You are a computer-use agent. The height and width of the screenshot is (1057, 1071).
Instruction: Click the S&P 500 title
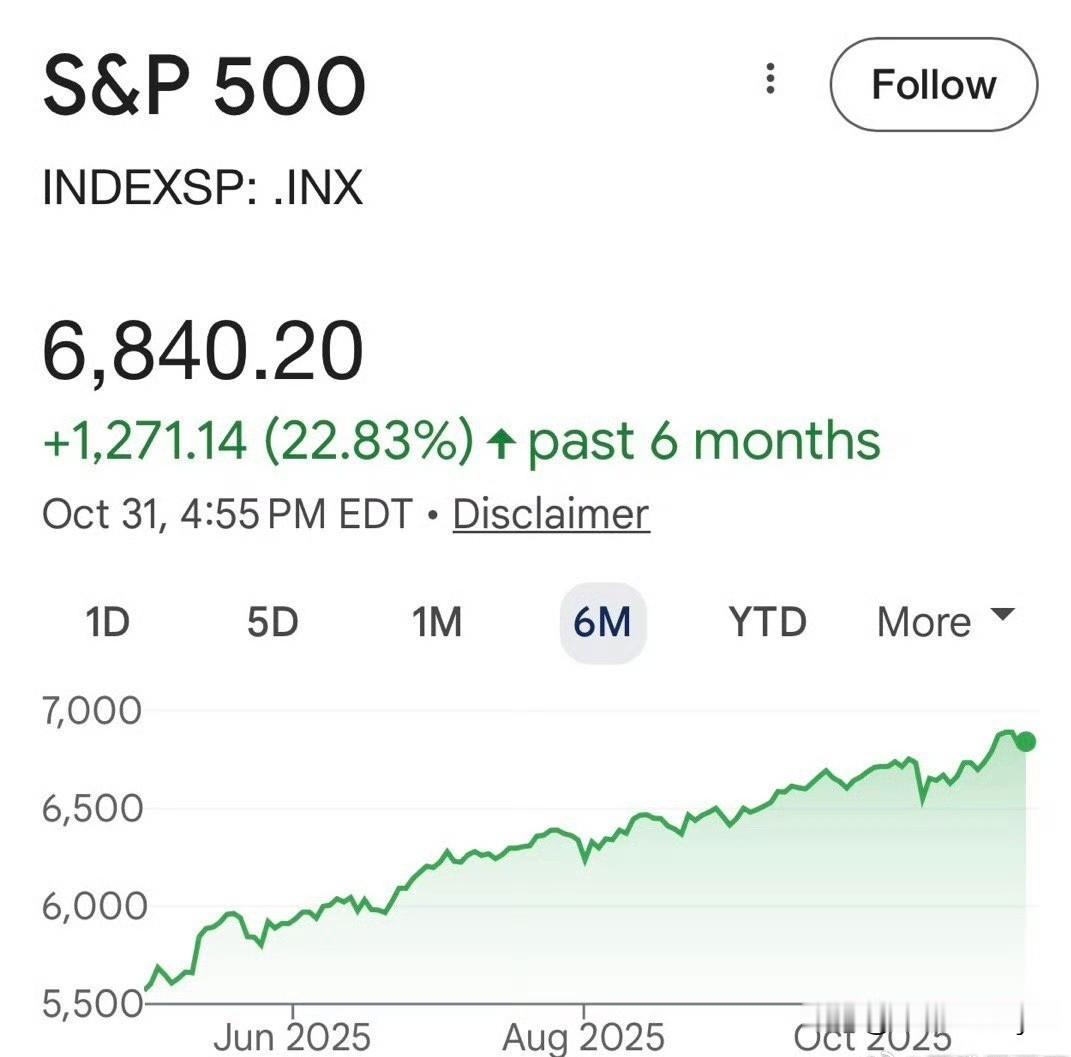pyautogui.click(x=204, y=86)
